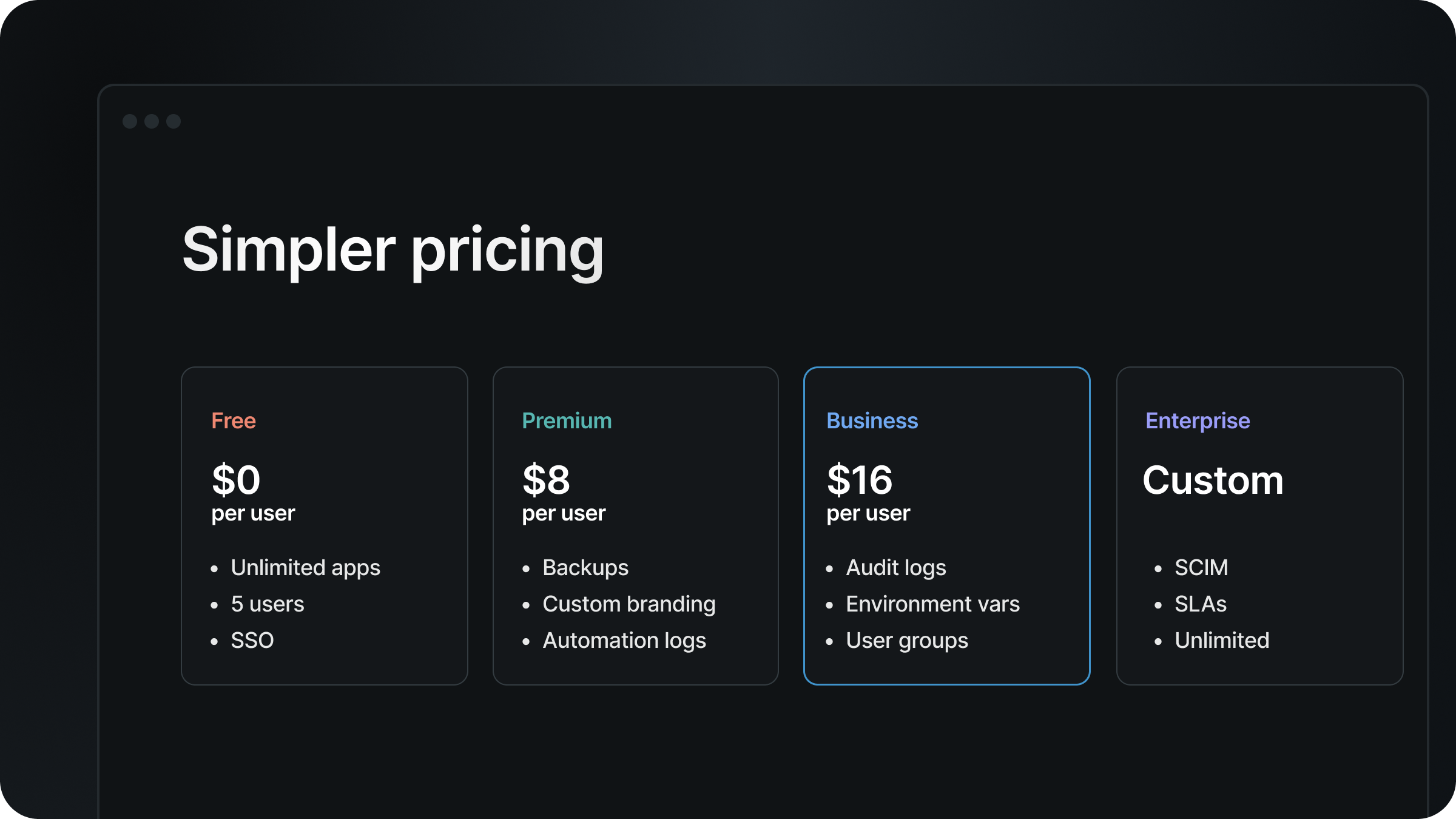Image resolution: width=1456 pixels, height=819 pixels.
Task: Click the Unlimited apps list item
Action: (x=305, y=568)
